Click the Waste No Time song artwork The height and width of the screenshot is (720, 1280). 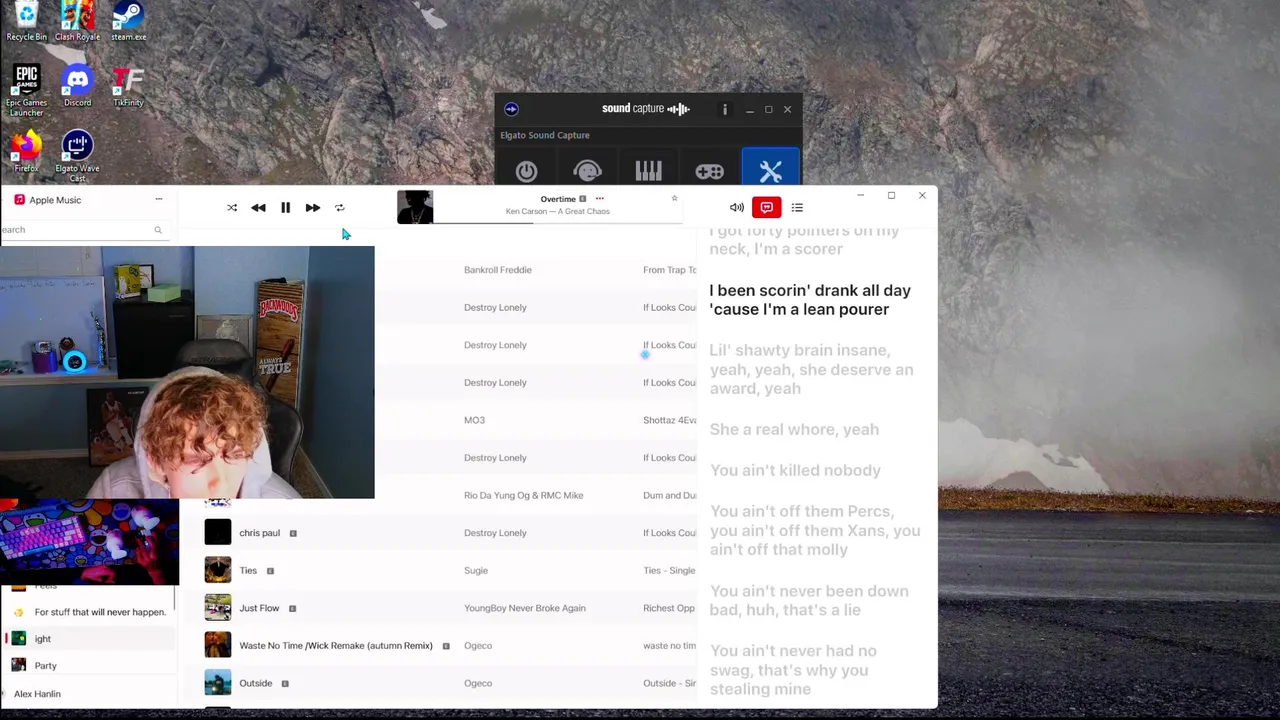[217, 645]
